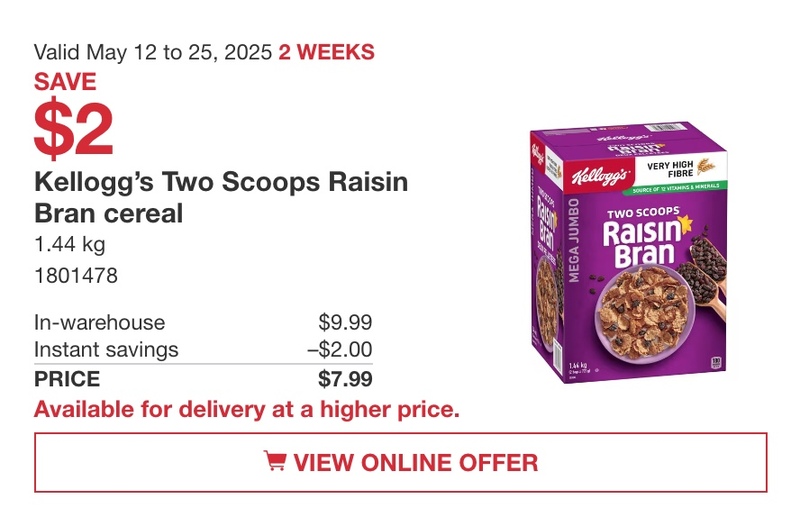The image size is (800, 526).
Task: Open the View Online Offer button
Action: click(401, 462)
